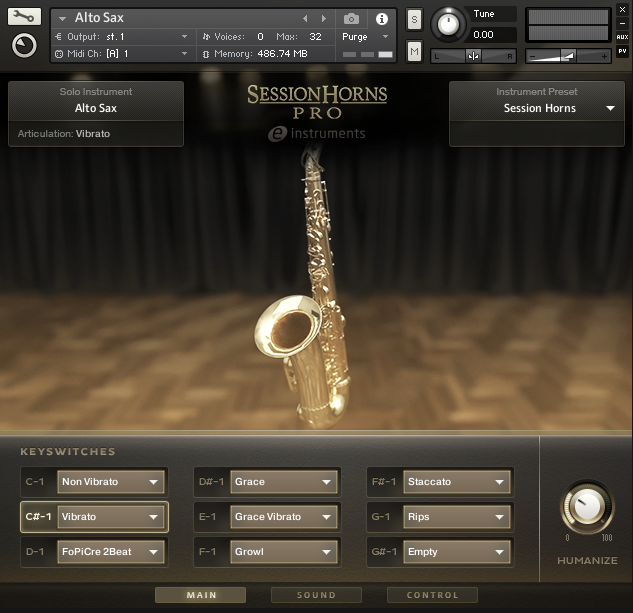Image resolution: width=633 pixels, height=613 pixels.
Task: Go to the next instrument with right arrow
Action: click(324, 19)
